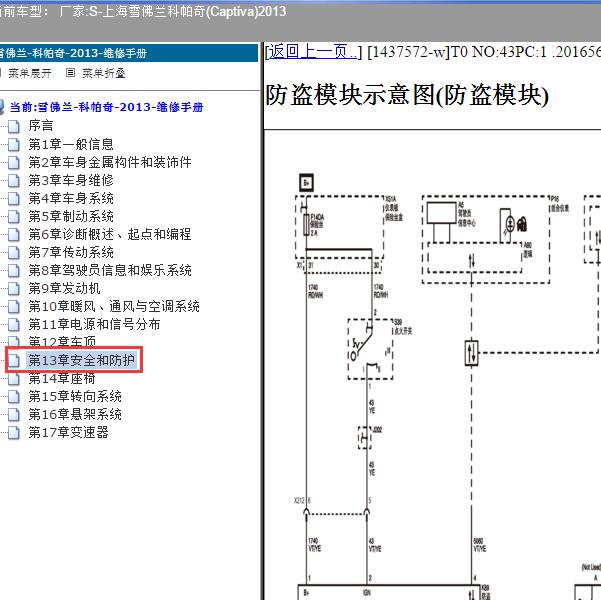
Task: Click the page icon beside 第6章诊断概述
Action: 14,235
